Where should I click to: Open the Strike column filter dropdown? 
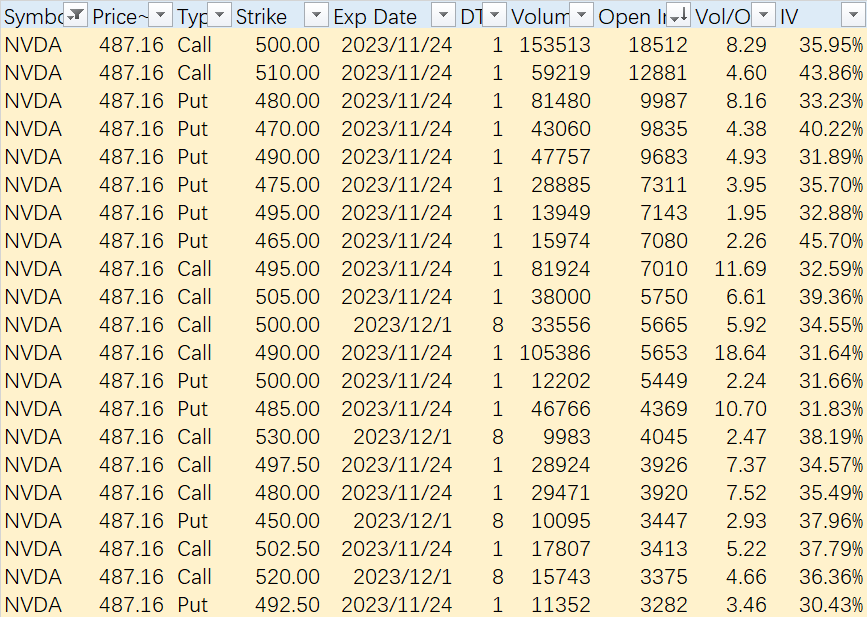coord(317,15)
